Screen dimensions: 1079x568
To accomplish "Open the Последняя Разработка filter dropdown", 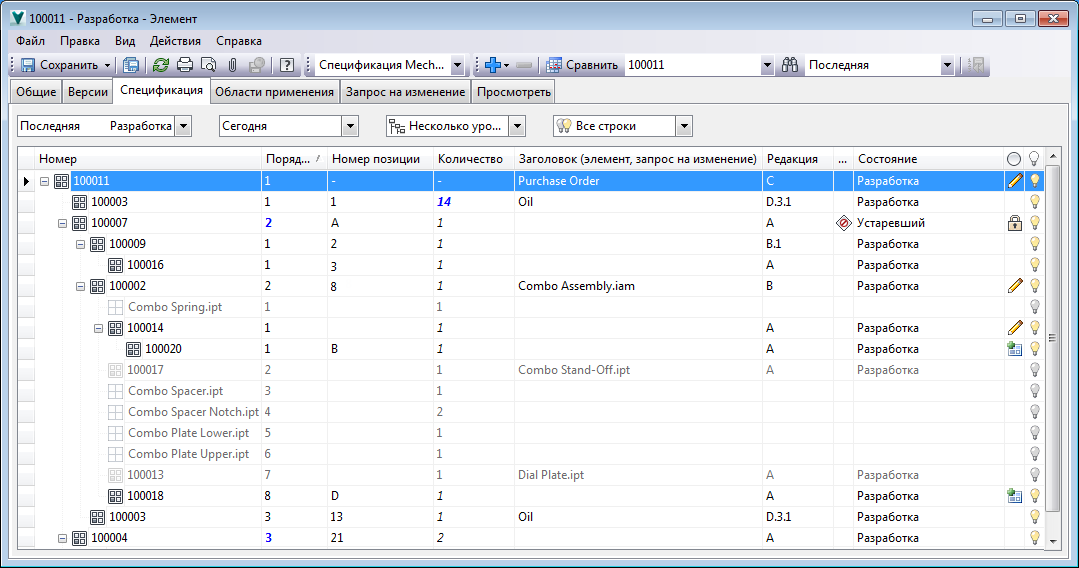I will [x=183, y=126].
